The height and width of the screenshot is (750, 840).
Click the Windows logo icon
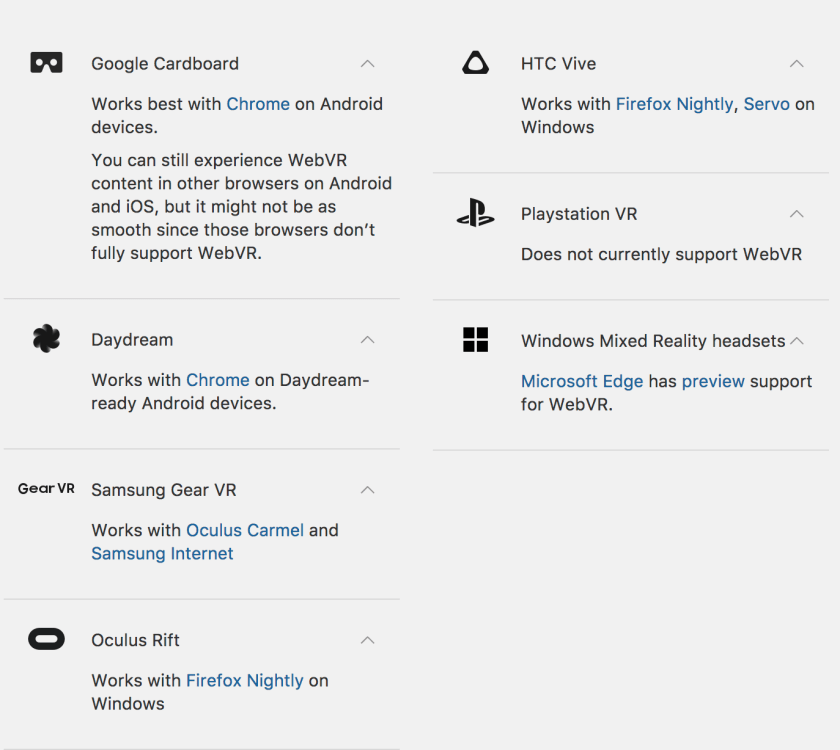476,340
